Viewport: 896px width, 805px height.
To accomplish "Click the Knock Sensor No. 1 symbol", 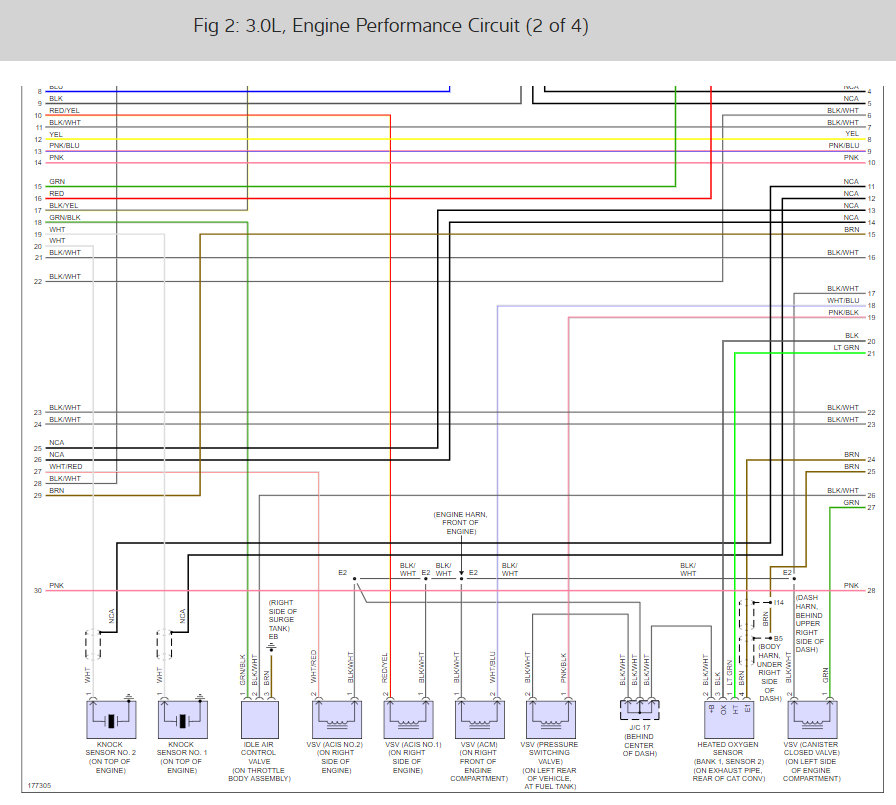I will point(182,719).
